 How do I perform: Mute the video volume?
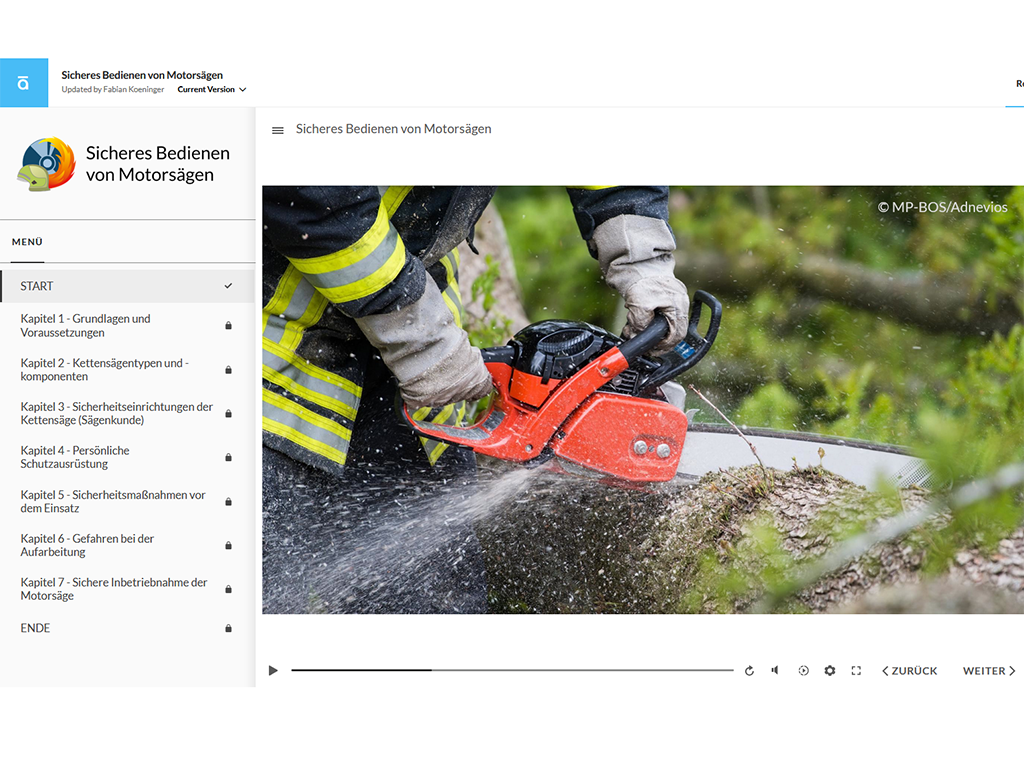point(775,670)
